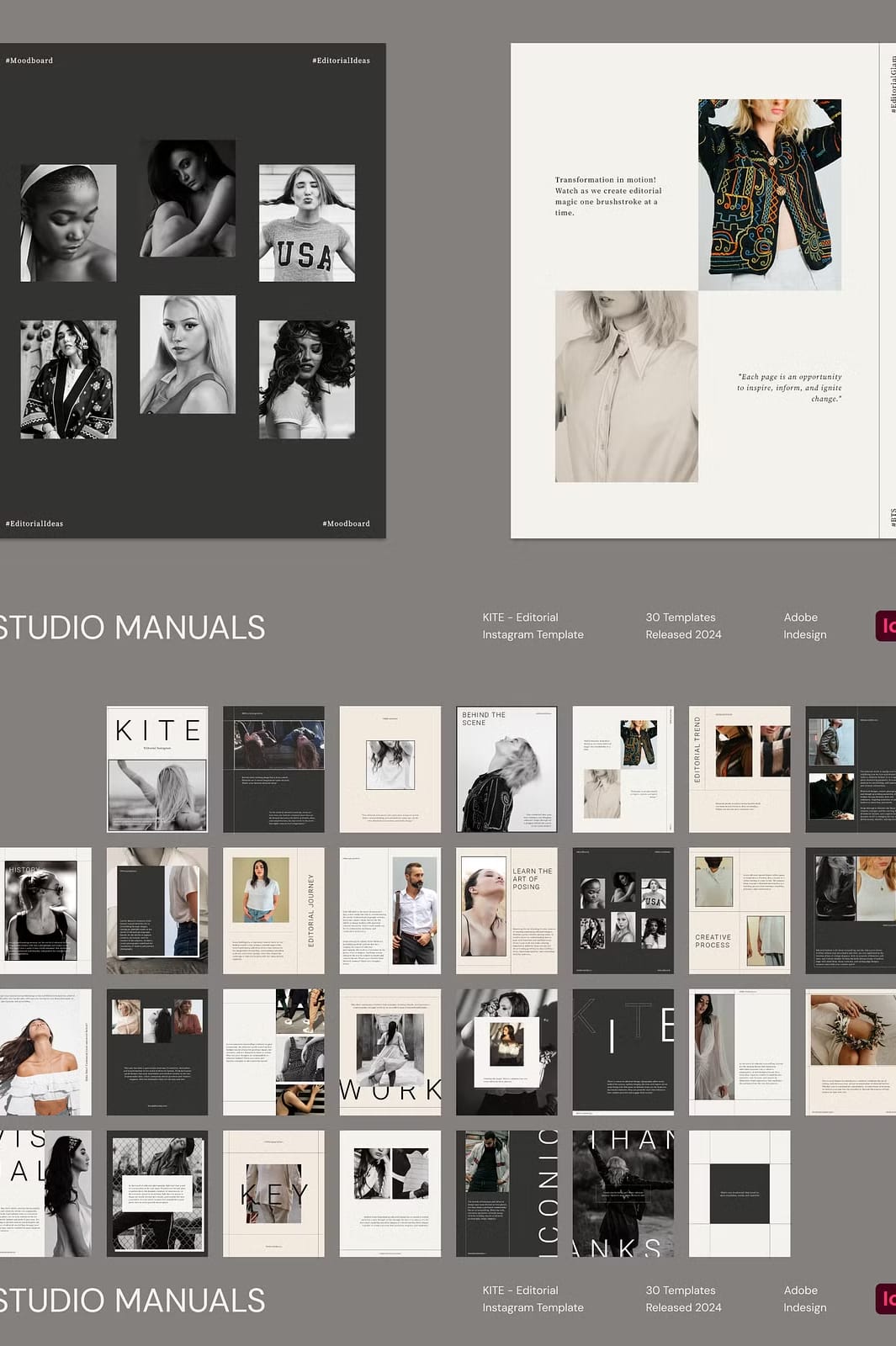
Task: Select the THANKS template thumbnail
Action: [x=623, y=1193]
